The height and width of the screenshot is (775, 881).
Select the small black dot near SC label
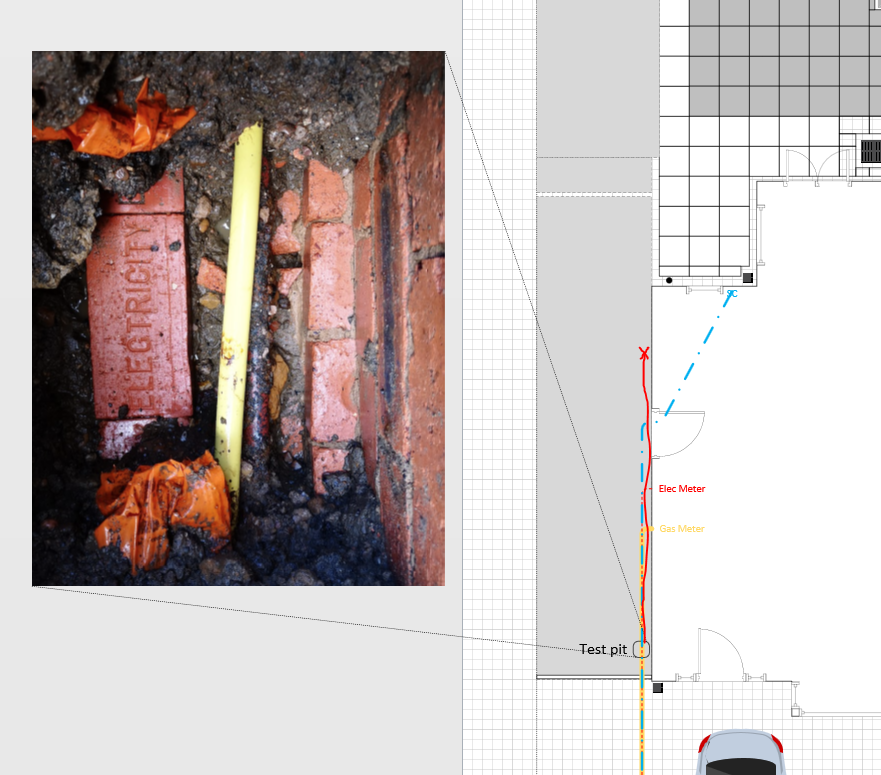click(669, 280)
